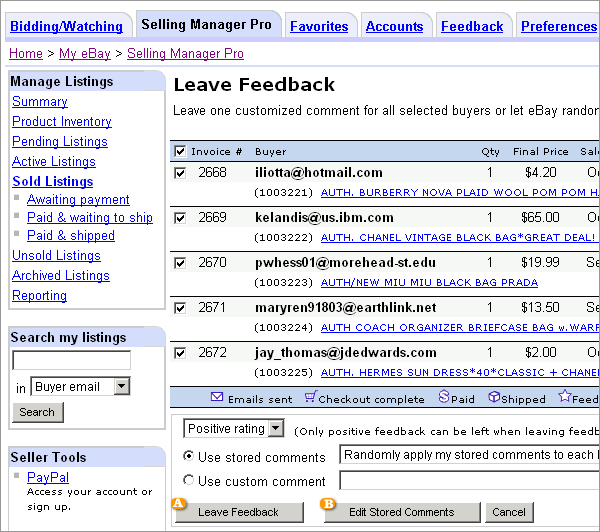This screenshot has width=600, height=532.
Task: Open the Paid & shipped link
Action: pyautogui.click(x=71, y=235)
